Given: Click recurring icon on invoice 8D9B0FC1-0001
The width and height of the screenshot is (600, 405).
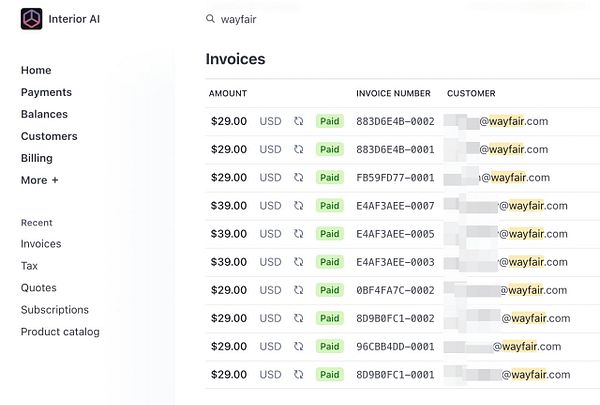Looking at the screenshot, I should (x=298, y=374).
